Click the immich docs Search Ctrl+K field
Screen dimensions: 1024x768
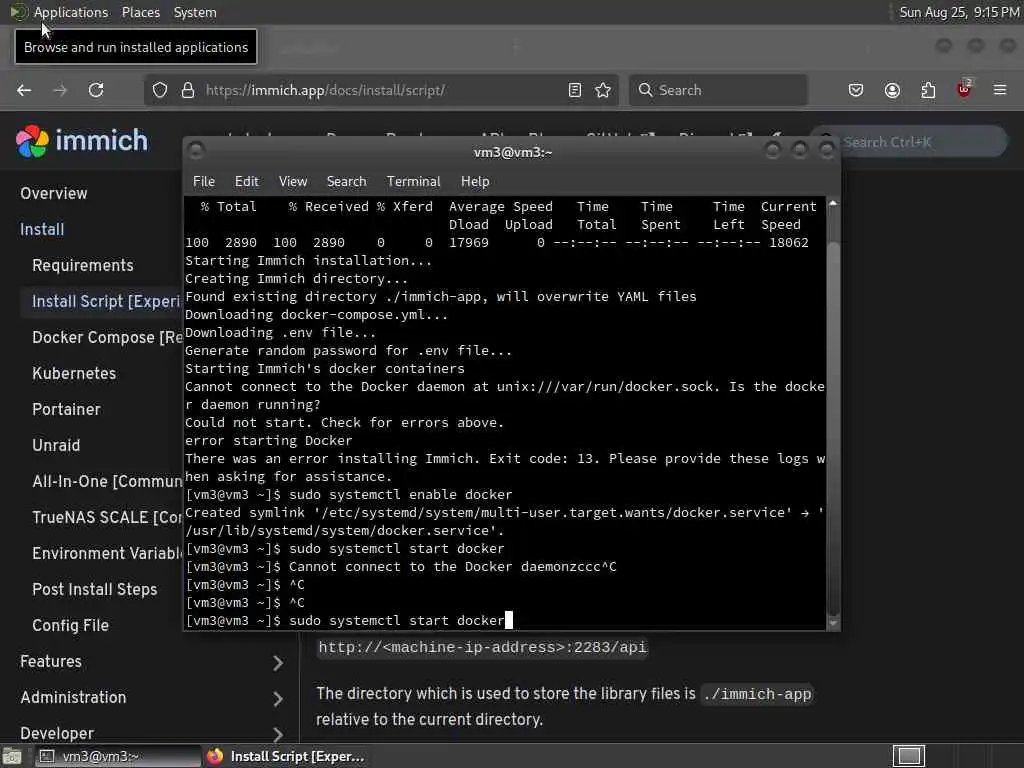tap(909, 142)
